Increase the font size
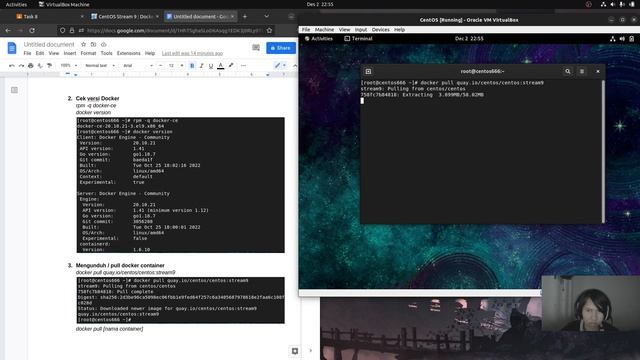 pos(182,65)
